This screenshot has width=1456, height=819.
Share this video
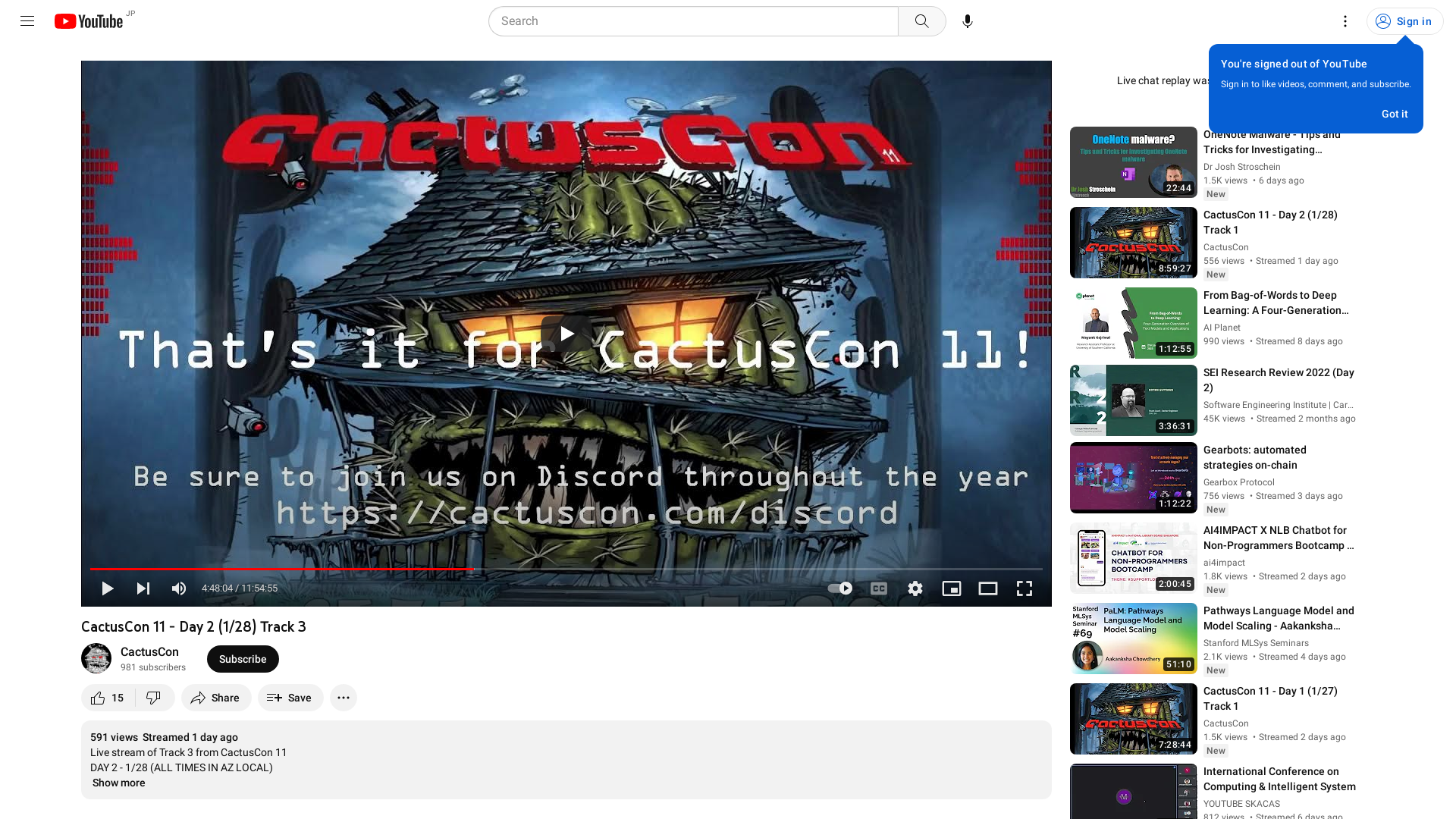(x=215, y=698)
